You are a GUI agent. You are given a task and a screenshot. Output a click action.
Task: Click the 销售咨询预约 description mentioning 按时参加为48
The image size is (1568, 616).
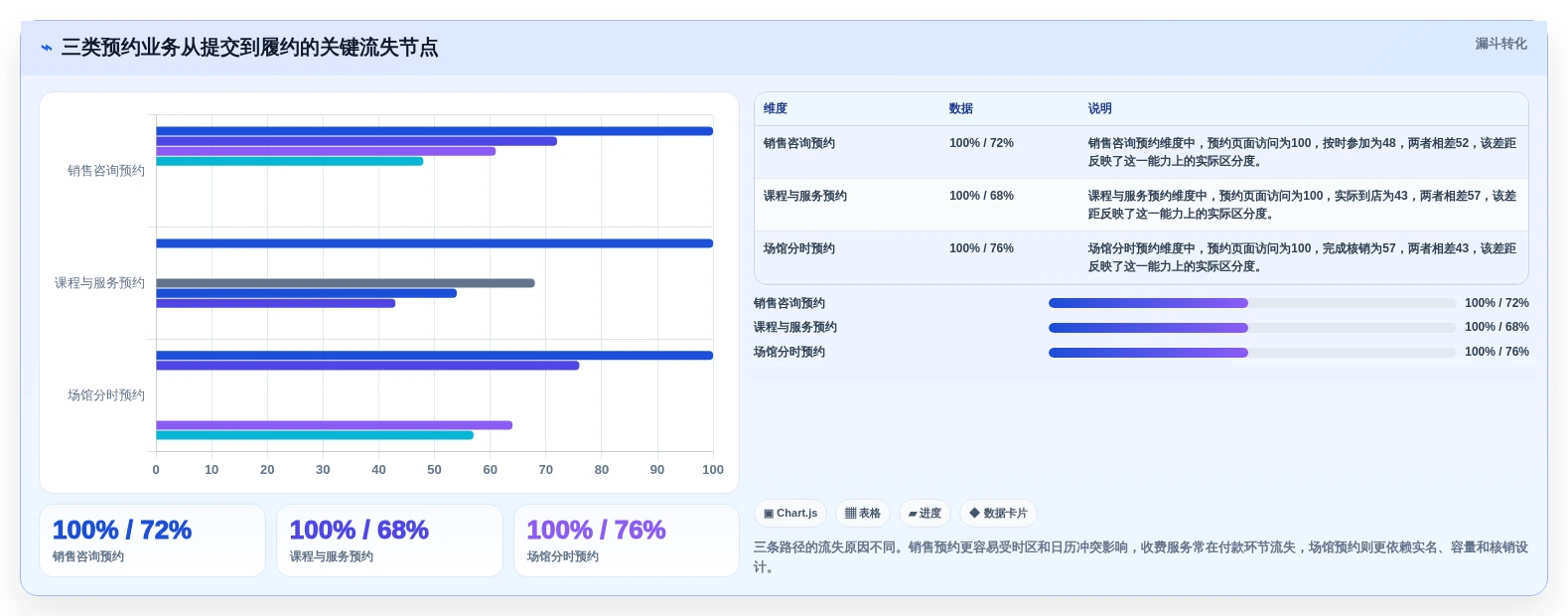pyautogui.click(x=1302, y=152)
